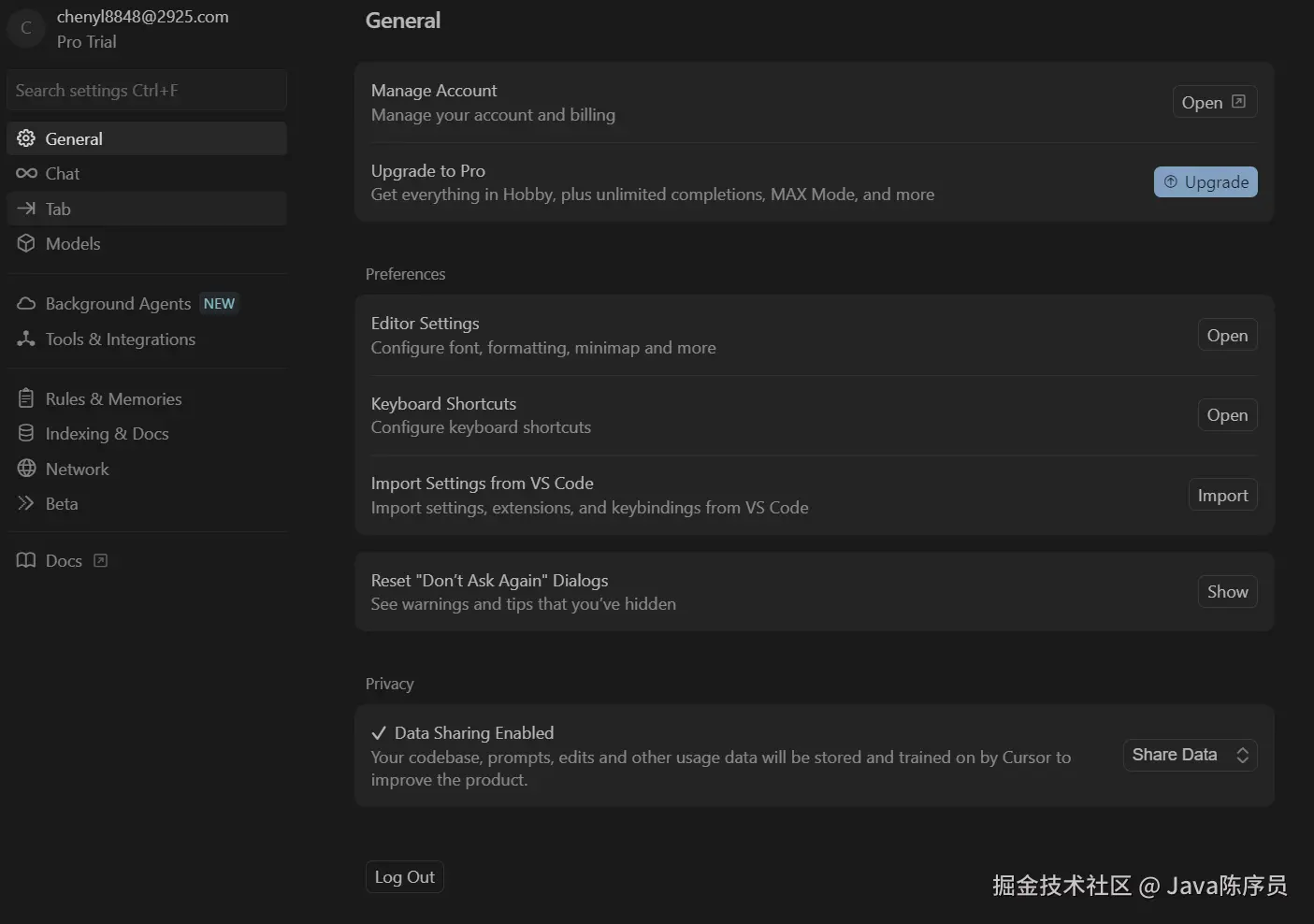Open the Share Data privacy dropdown
The image size is (1314, 924).
coord(1190,755)
